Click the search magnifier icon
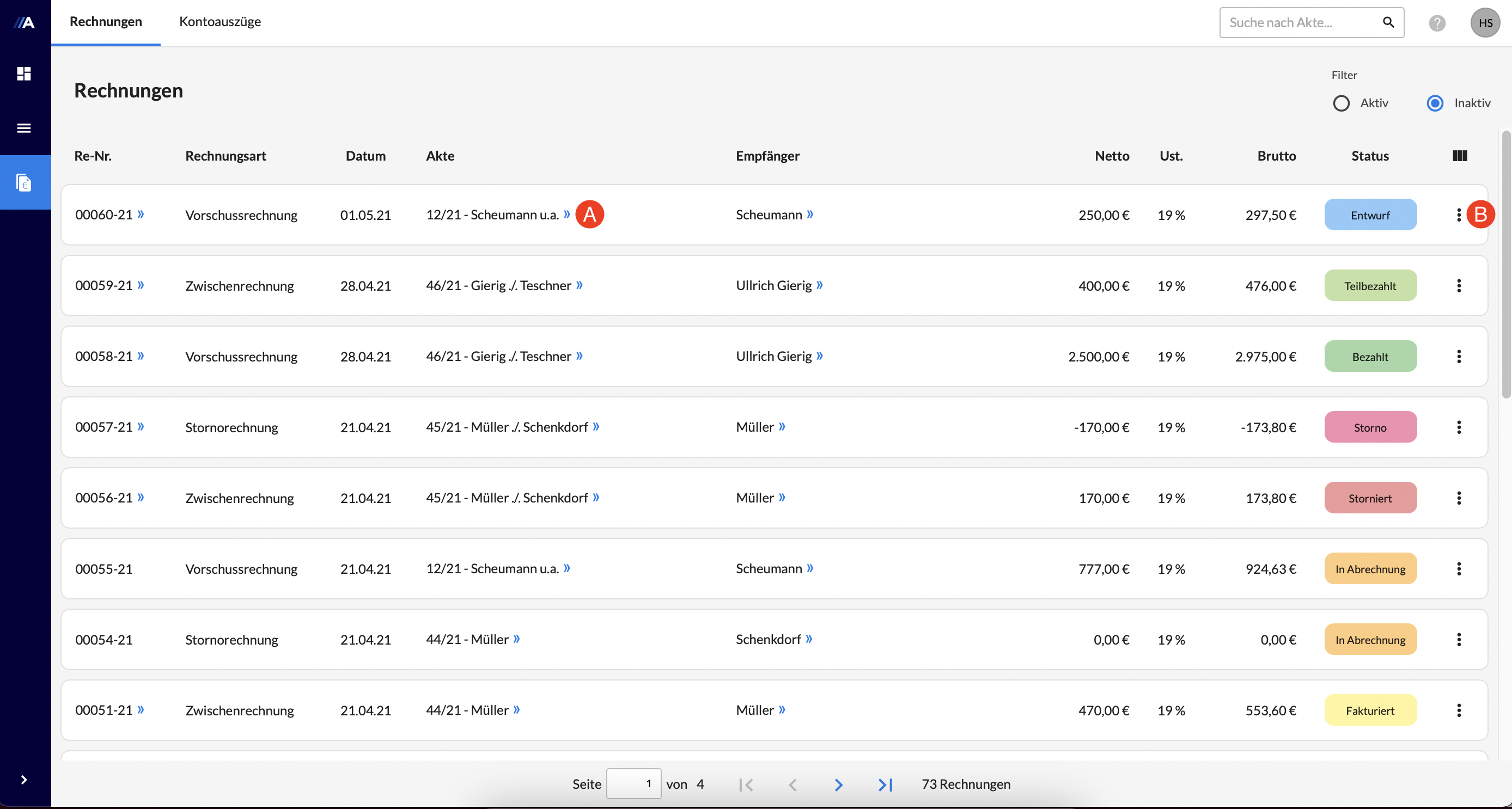Image resolution: width=1512 pixels, height=809 pixels. click(x=1388, y=22)
